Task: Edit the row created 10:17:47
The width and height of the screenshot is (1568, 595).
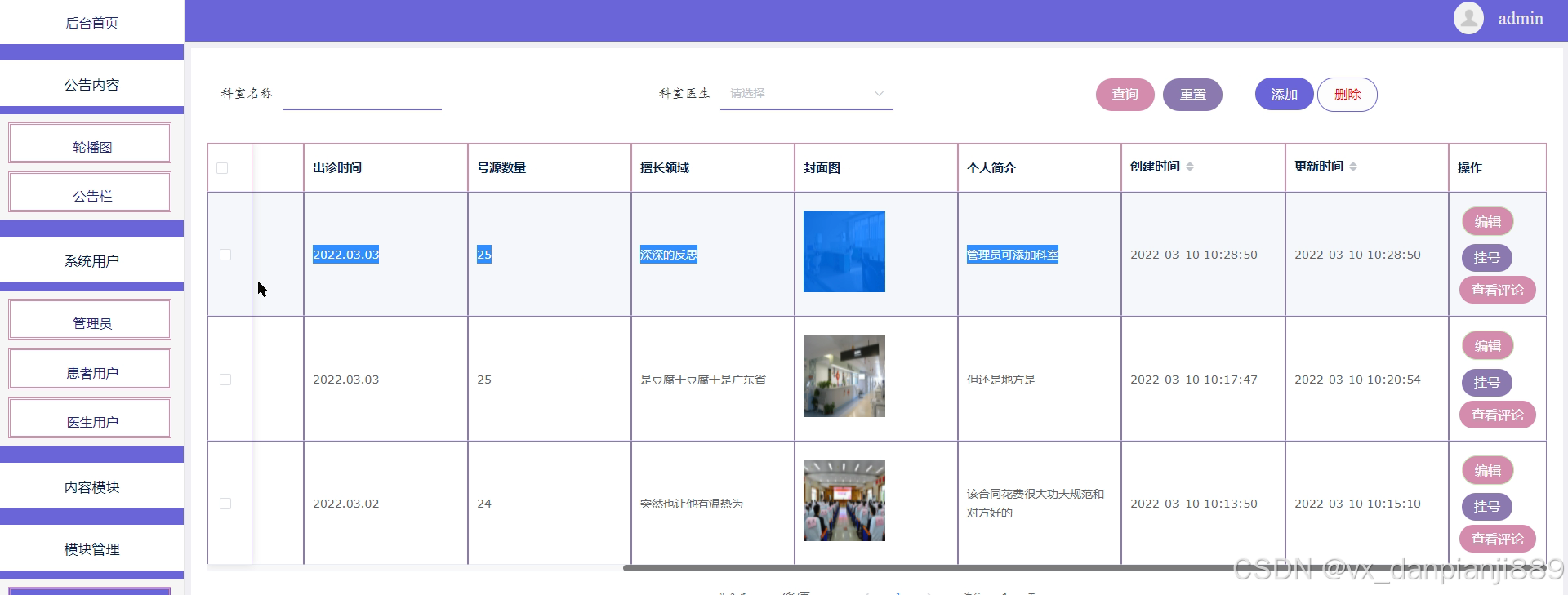Action: [1487, 346]
